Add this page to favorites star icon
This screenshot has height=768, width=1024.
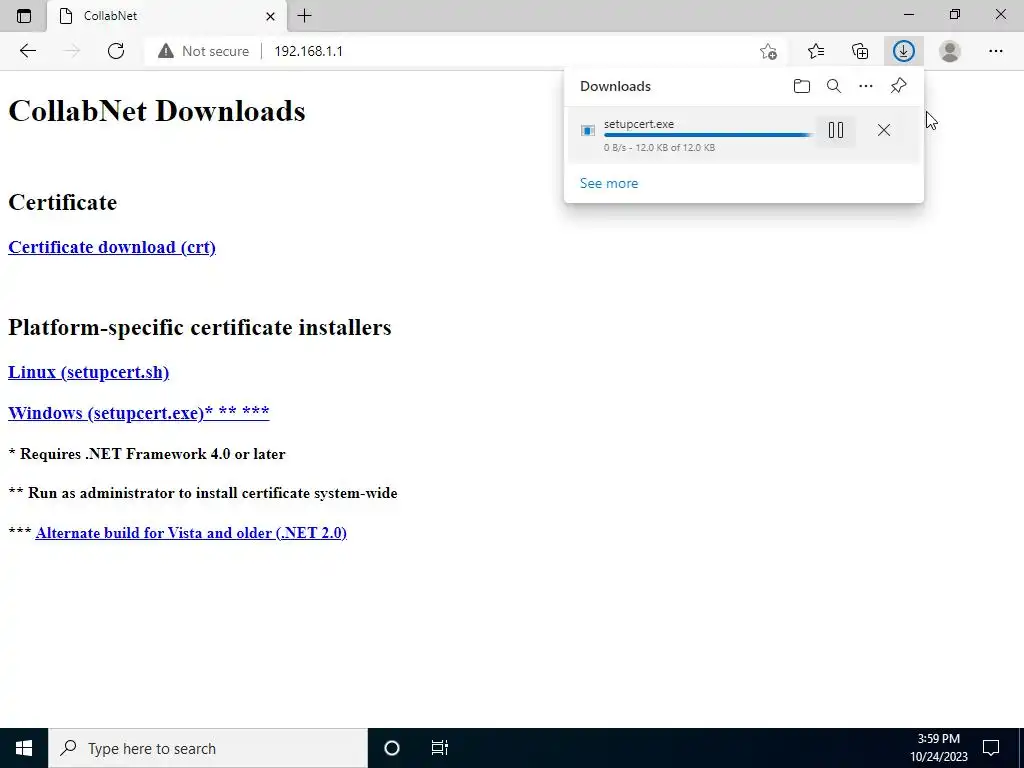pos(769,51)
